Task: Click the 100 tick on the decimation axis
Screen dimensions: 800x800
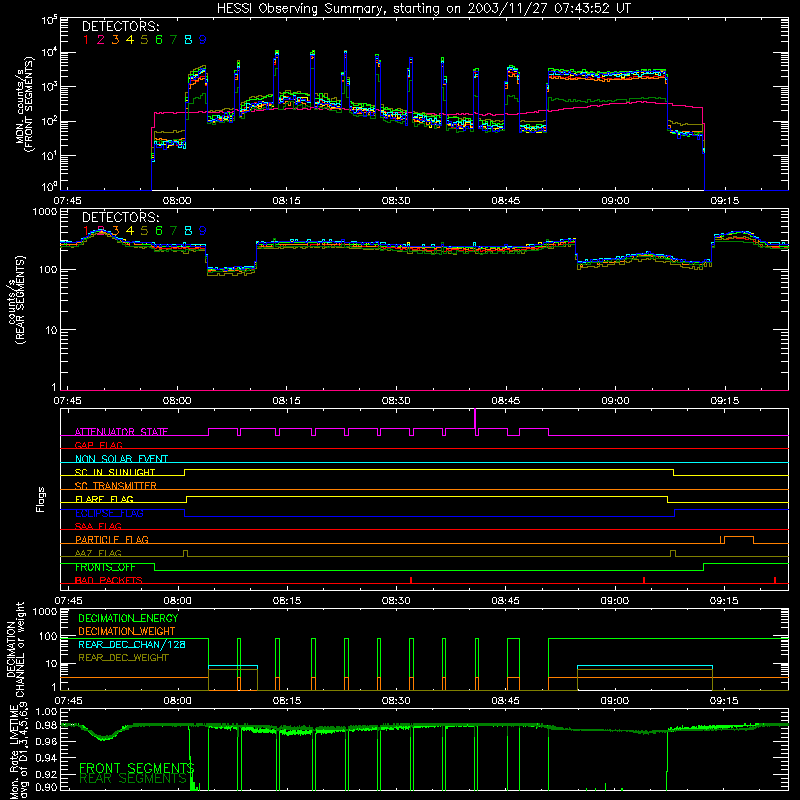Action: pos(48,636)
